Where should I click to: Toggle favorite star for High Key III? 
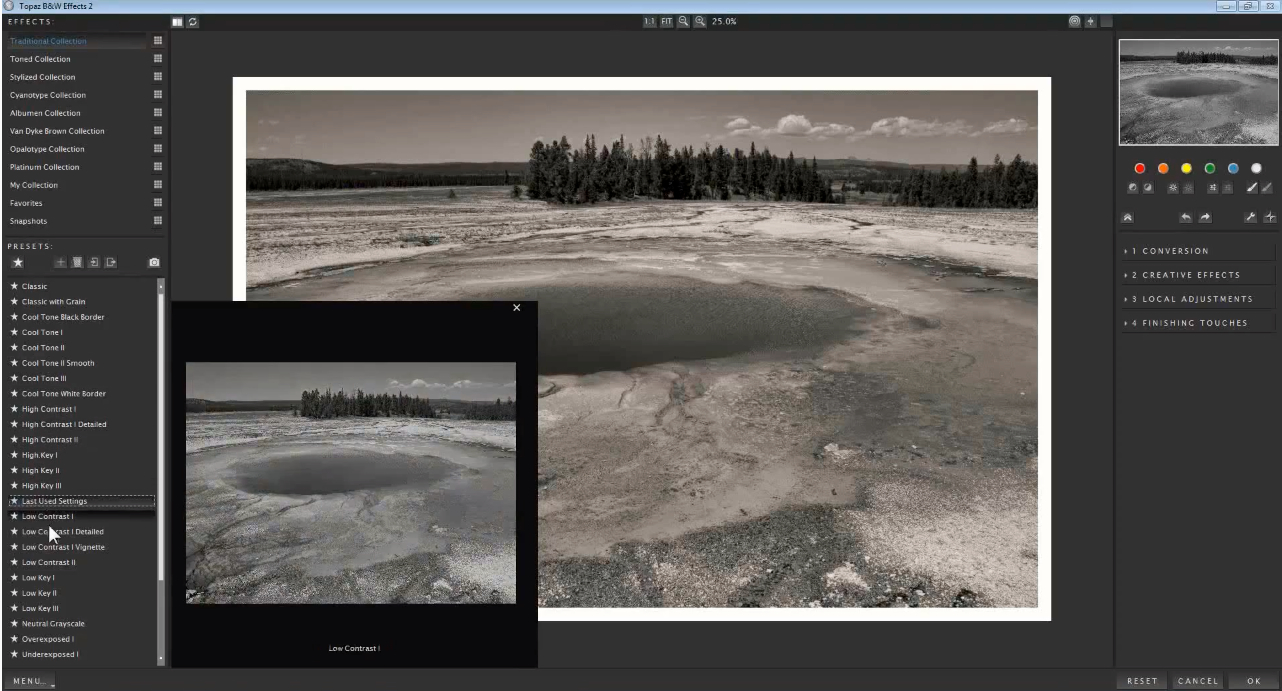[14, 485]
